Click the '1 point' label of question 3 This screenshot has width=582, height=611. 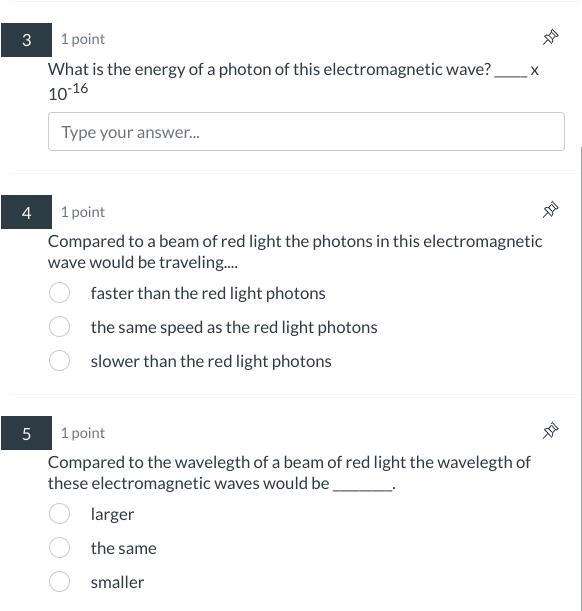pyautogui.click(x=83, y=39)
